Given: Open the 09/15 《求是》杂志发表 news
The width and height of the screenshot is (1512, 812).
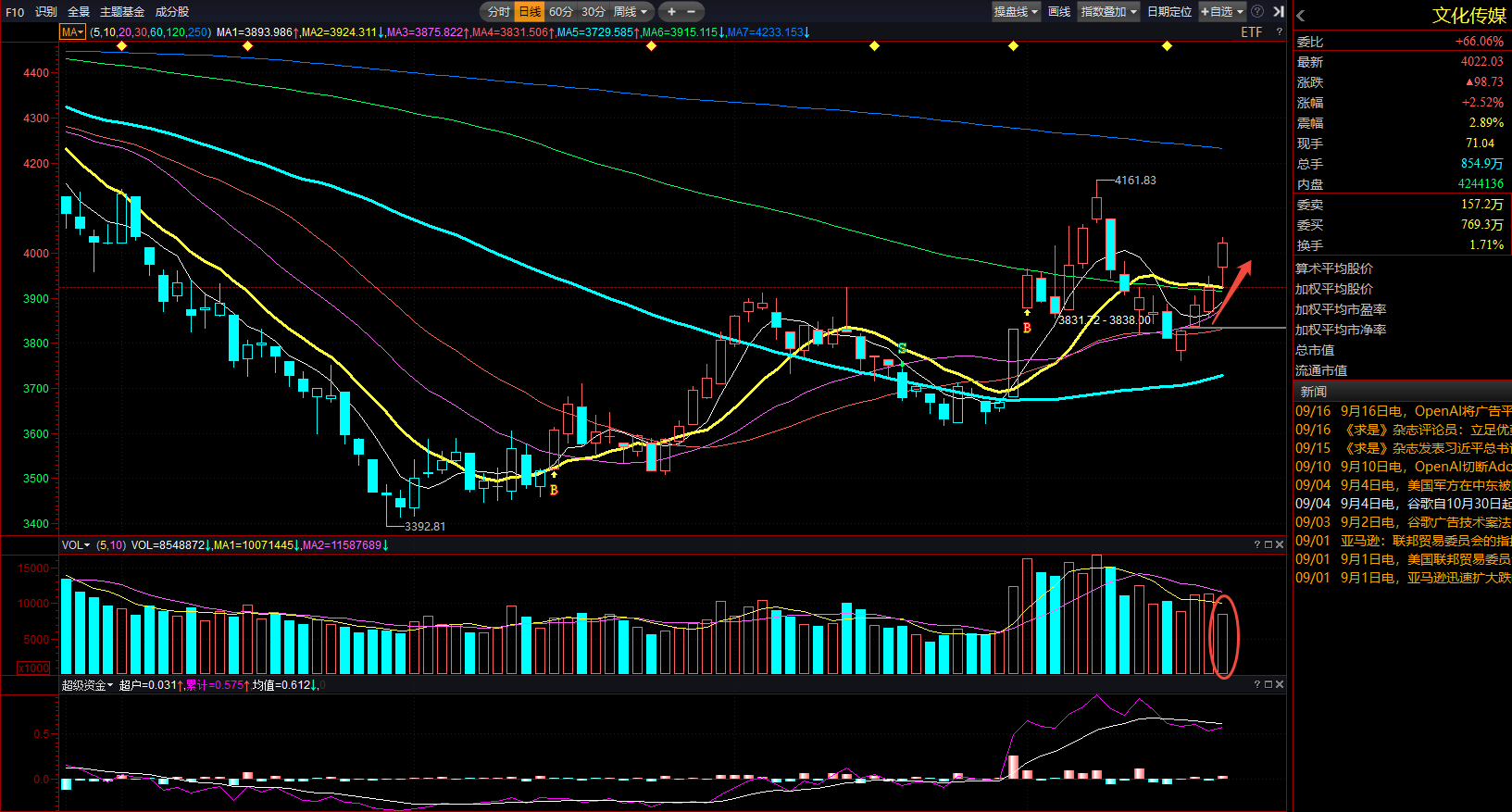Looking at the screenshot, I should 1403,448.
